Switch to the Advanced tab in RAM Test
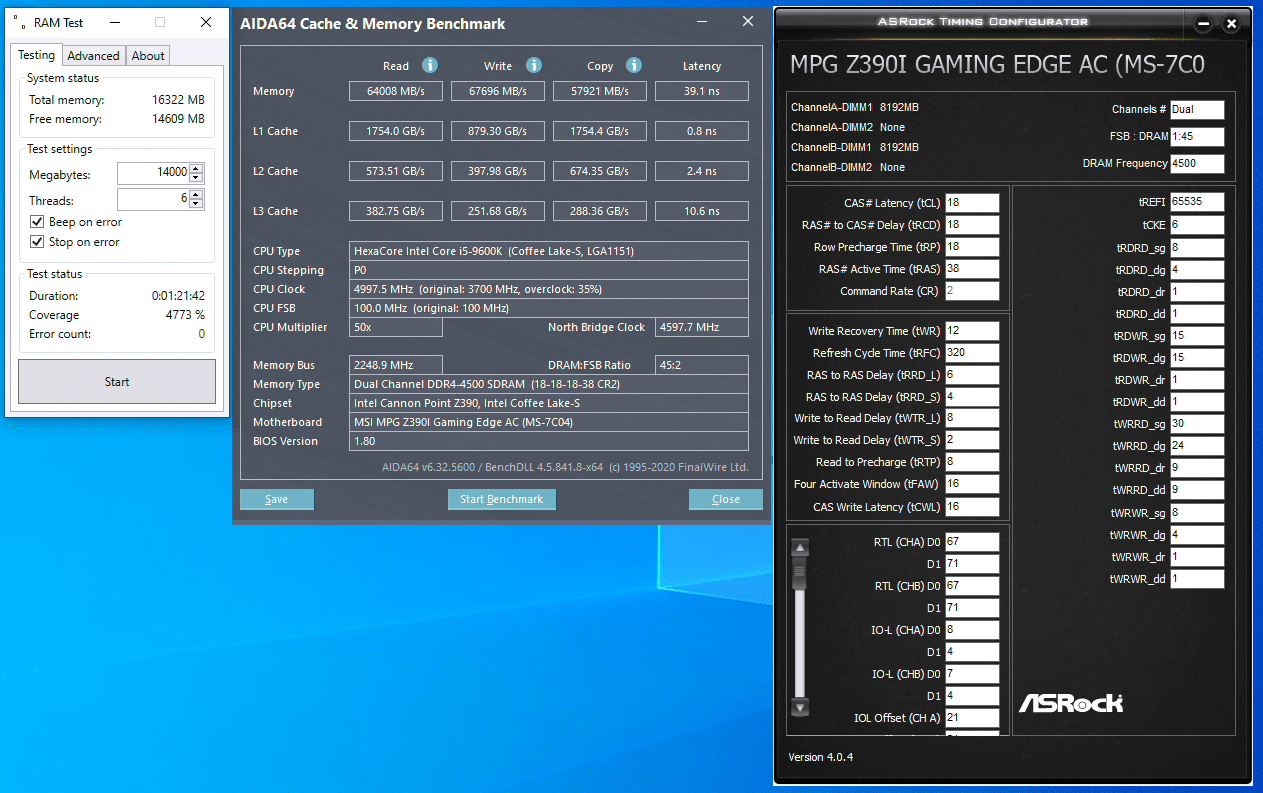This screenshot has width=1263, height=793. (x=94, y=56)
